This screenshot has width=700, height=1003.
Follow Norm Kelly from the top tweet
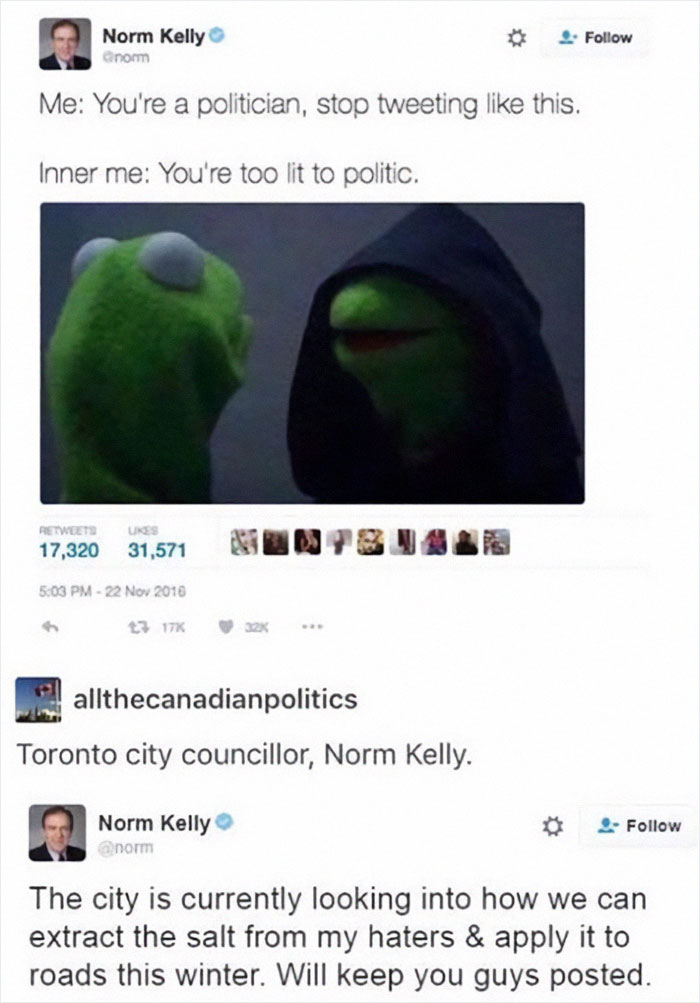coord(595,38)
